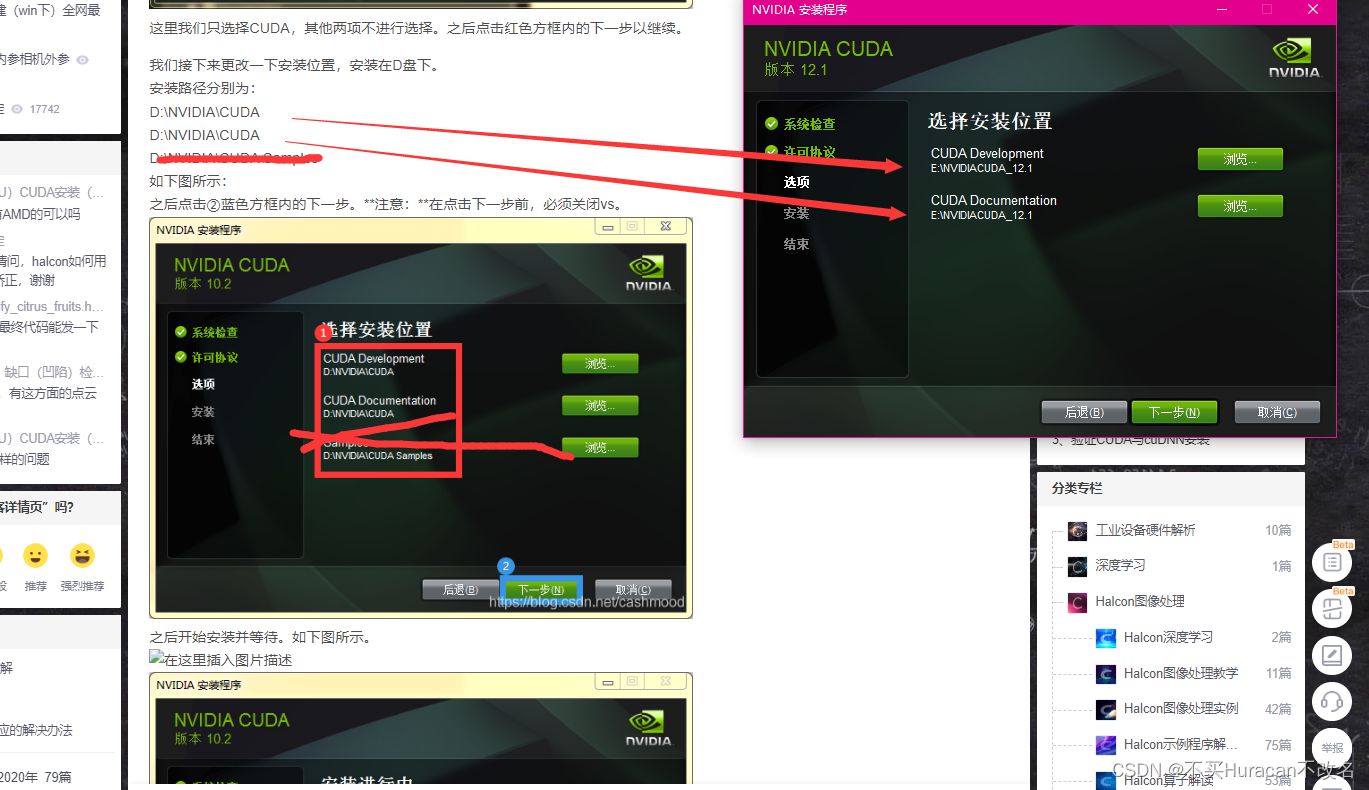Click the 安装路径分别为 line in article

tap(203, 88)
